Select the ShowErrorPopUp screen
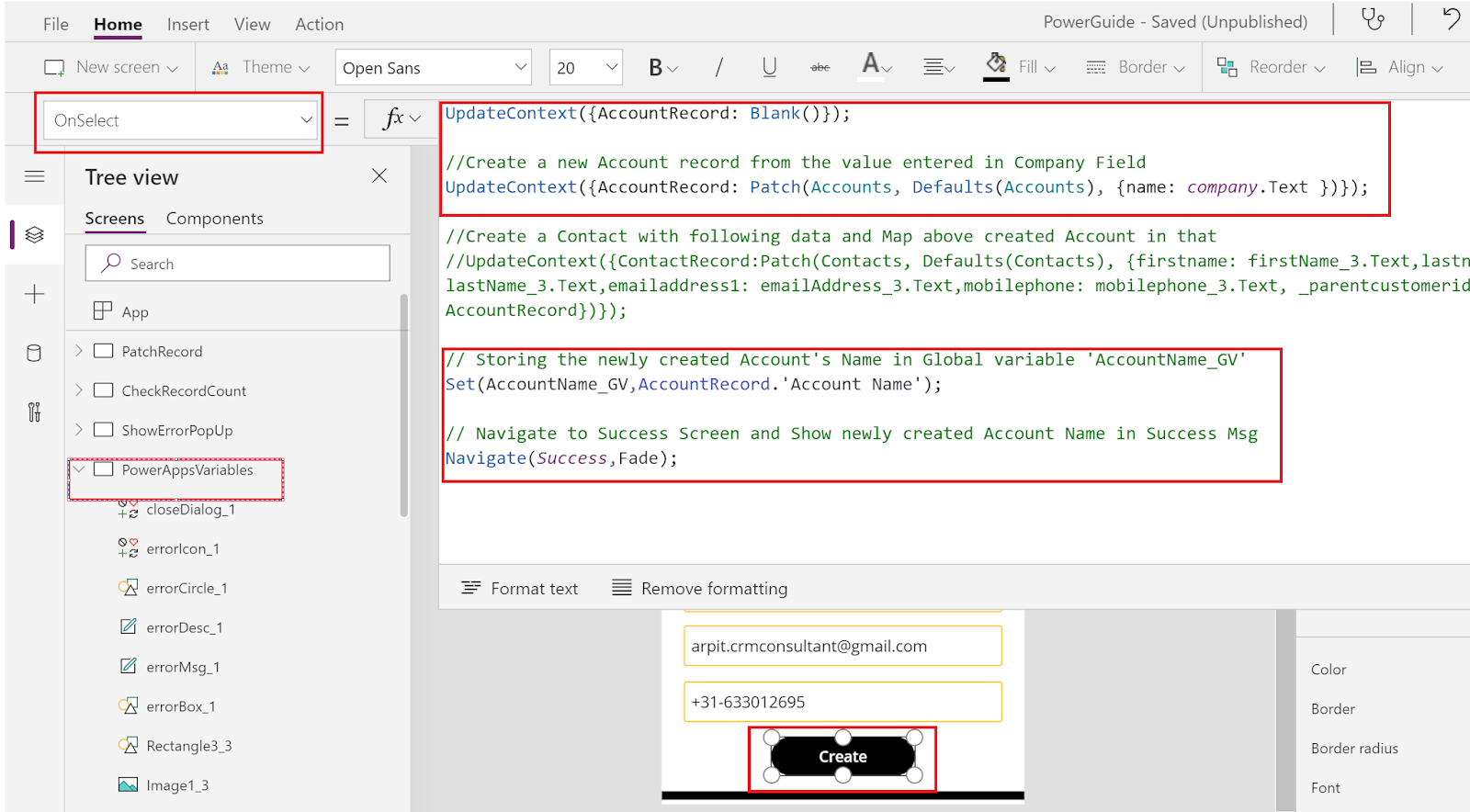 point(177,431)
